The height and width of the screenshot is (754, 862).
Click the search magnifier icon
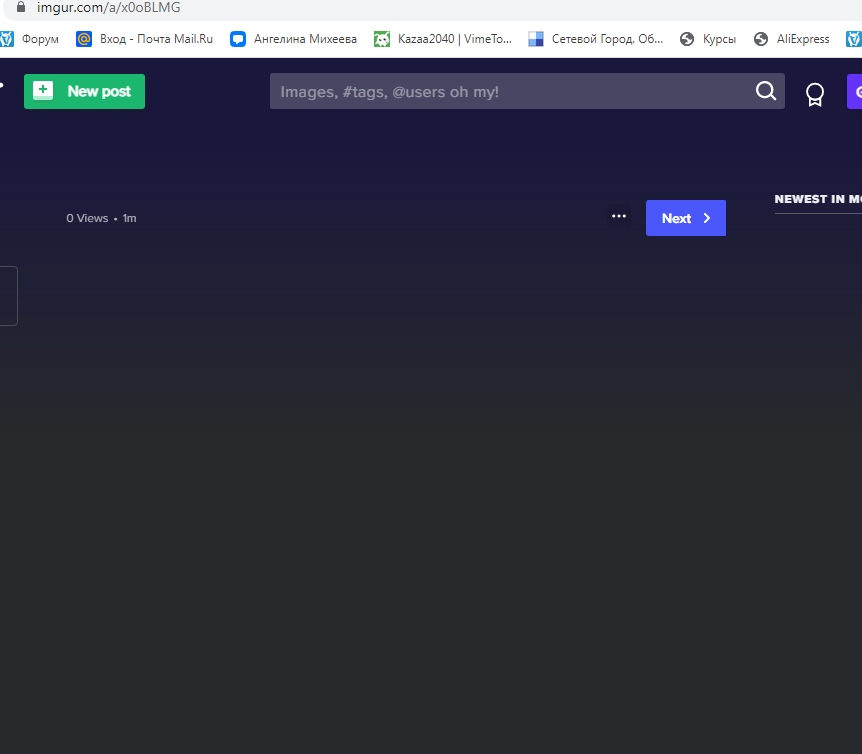click(765, 91)
